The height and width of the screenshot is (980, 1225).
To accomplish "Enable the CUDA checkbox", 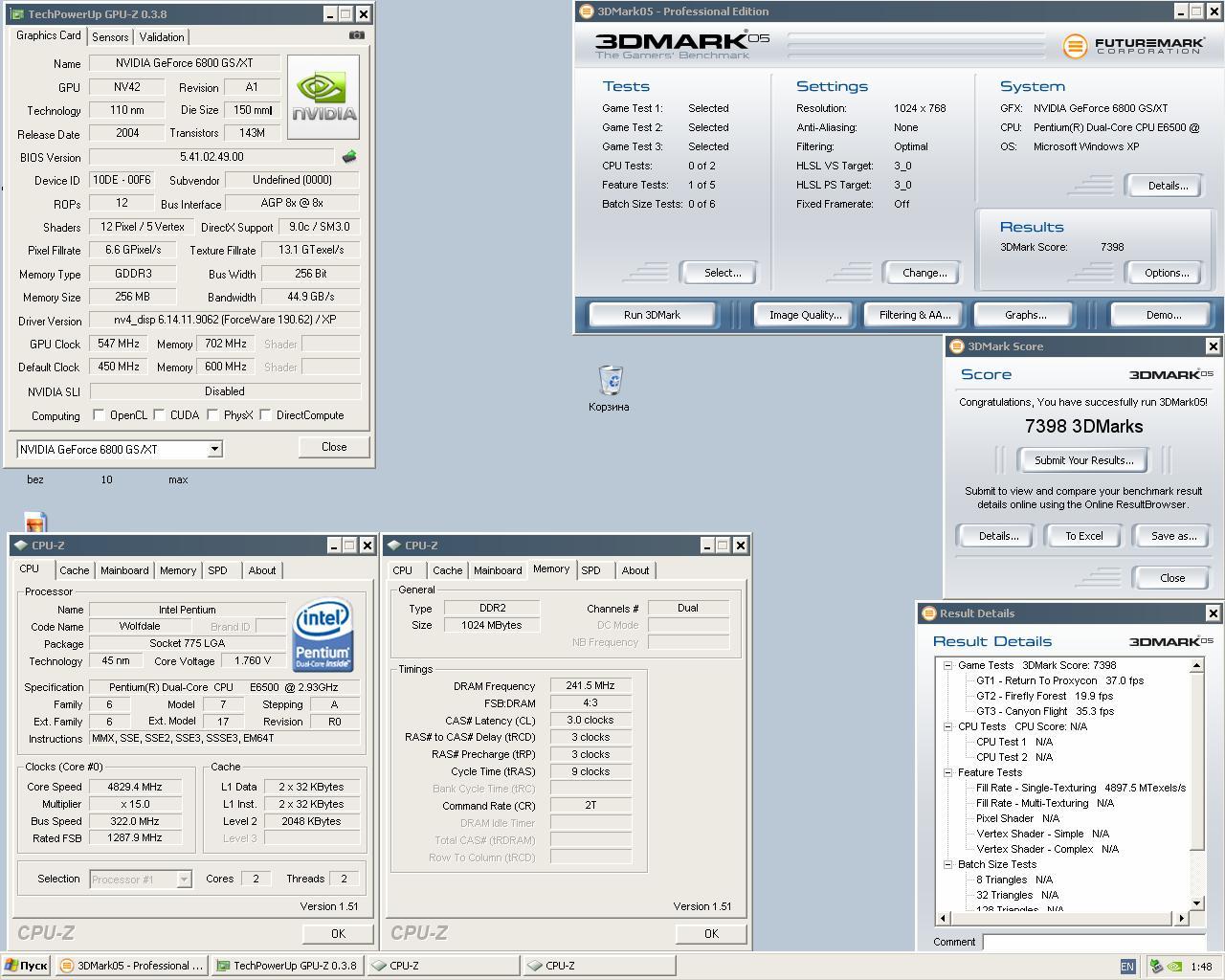I will tap(159, 415).
